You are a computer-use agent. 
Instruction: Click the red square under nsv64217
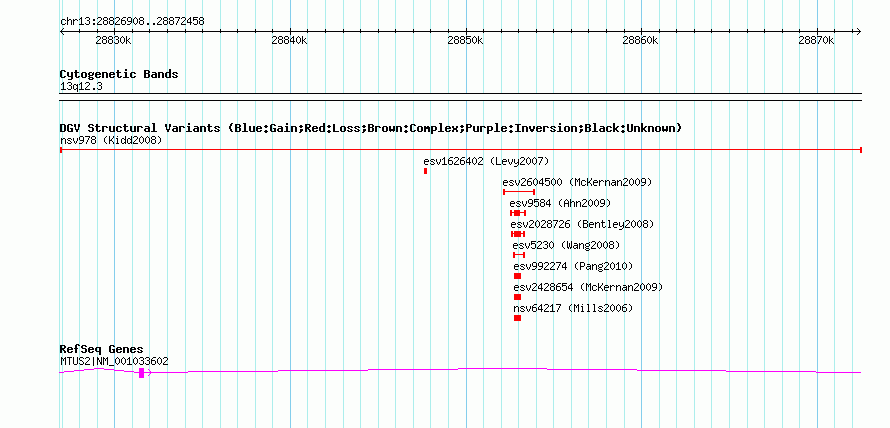tap(518, 318)
